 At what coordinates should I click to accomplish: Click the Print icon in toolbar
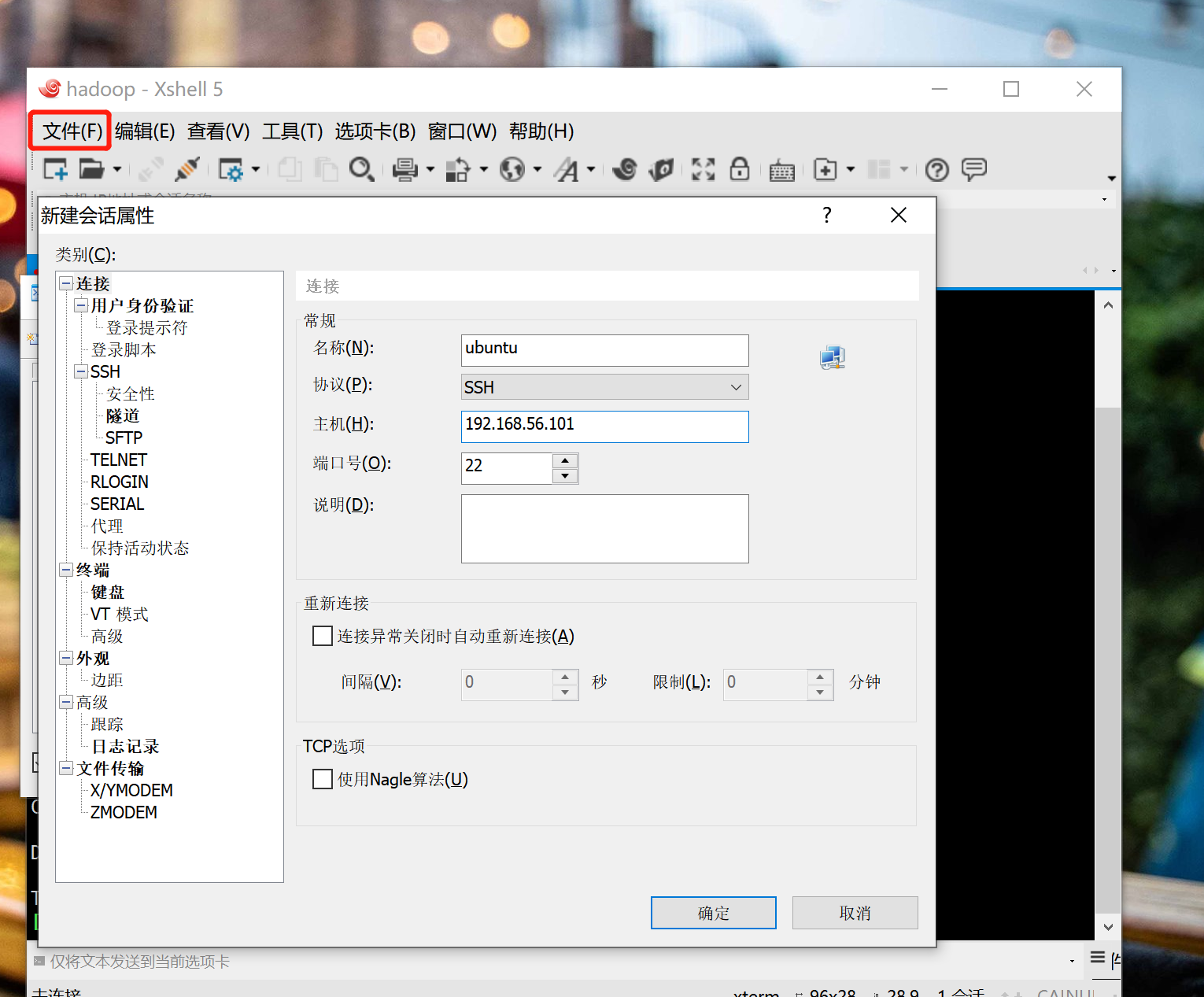(405, 169)
